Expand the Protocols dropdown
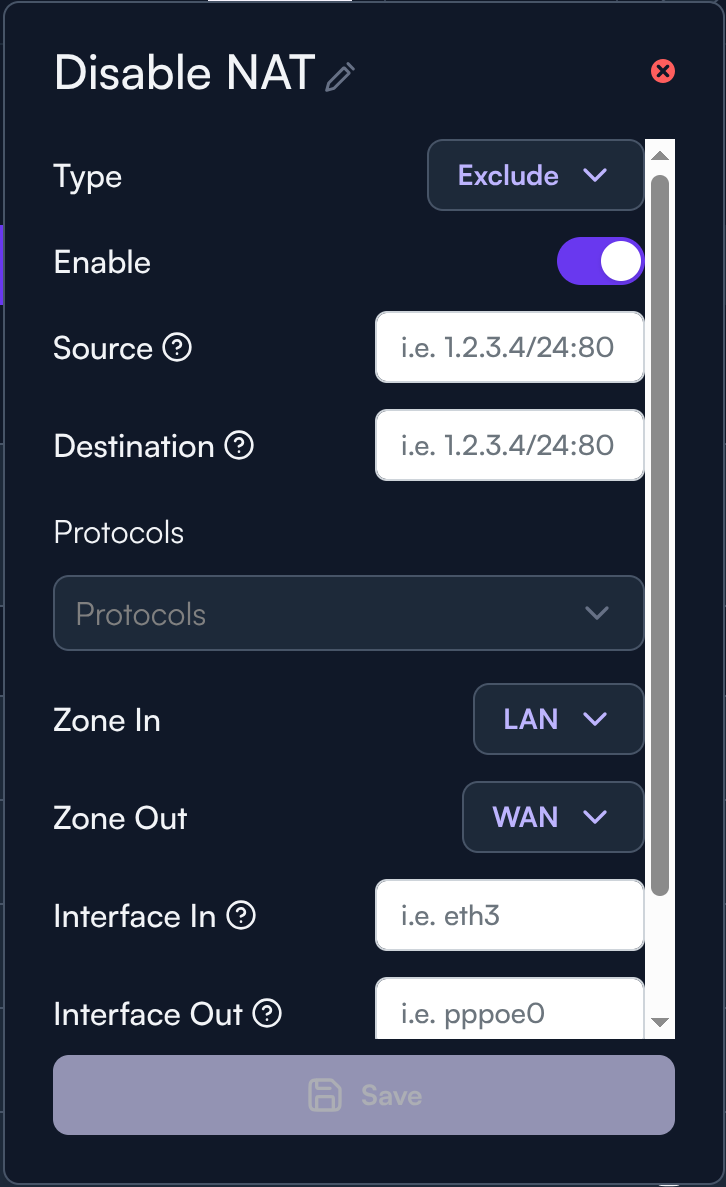 (x=348, y=613)
